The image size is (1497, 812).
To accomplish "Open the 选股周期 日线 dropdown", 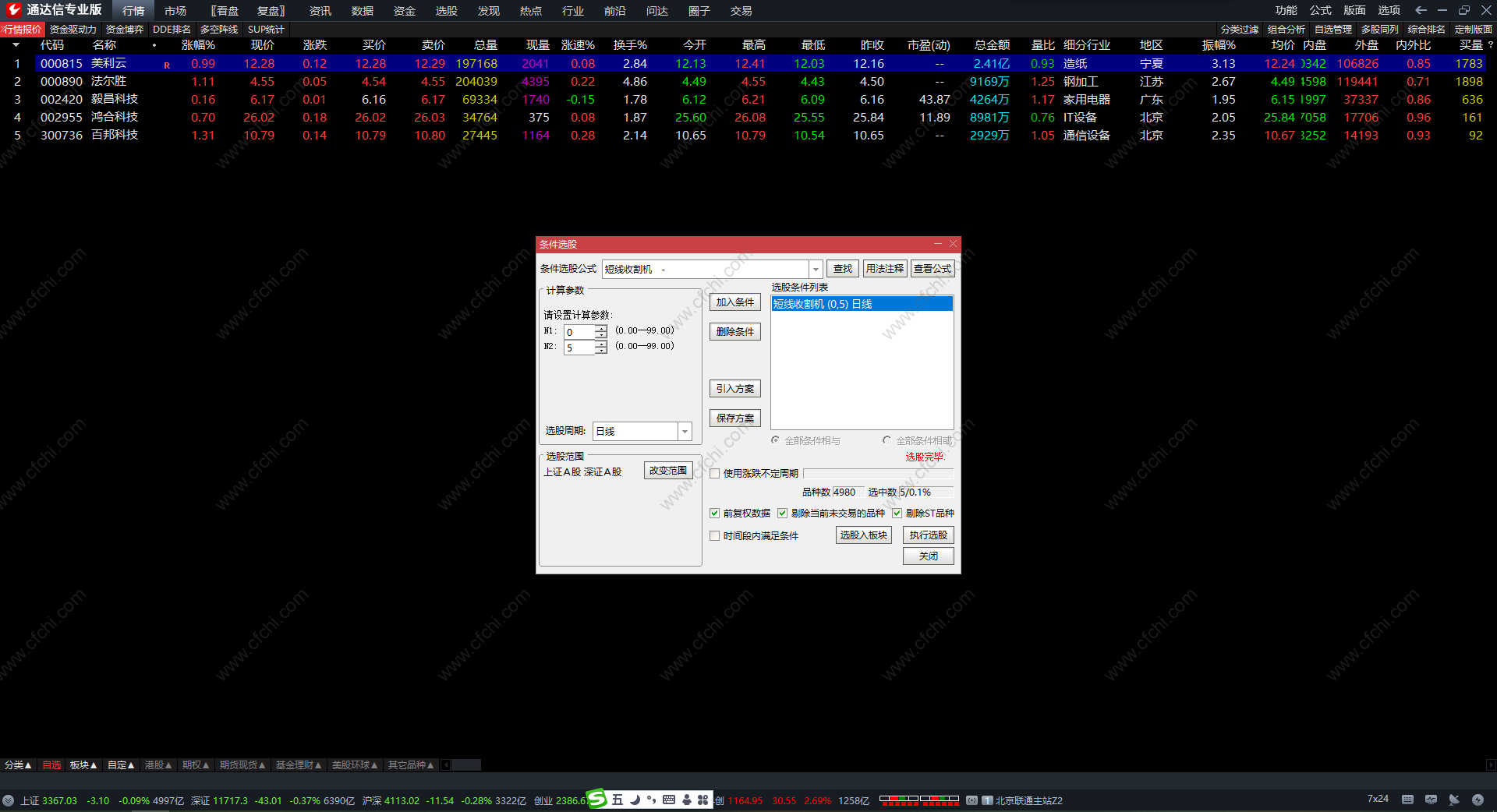I will pyautogui.click(x=685, y=431).
